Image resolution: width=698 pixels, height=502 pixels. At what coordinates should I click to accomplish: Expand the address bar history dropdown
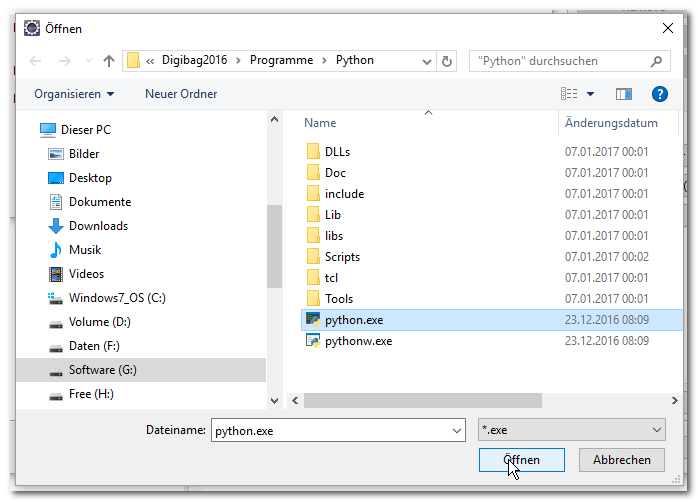[426, 61]
